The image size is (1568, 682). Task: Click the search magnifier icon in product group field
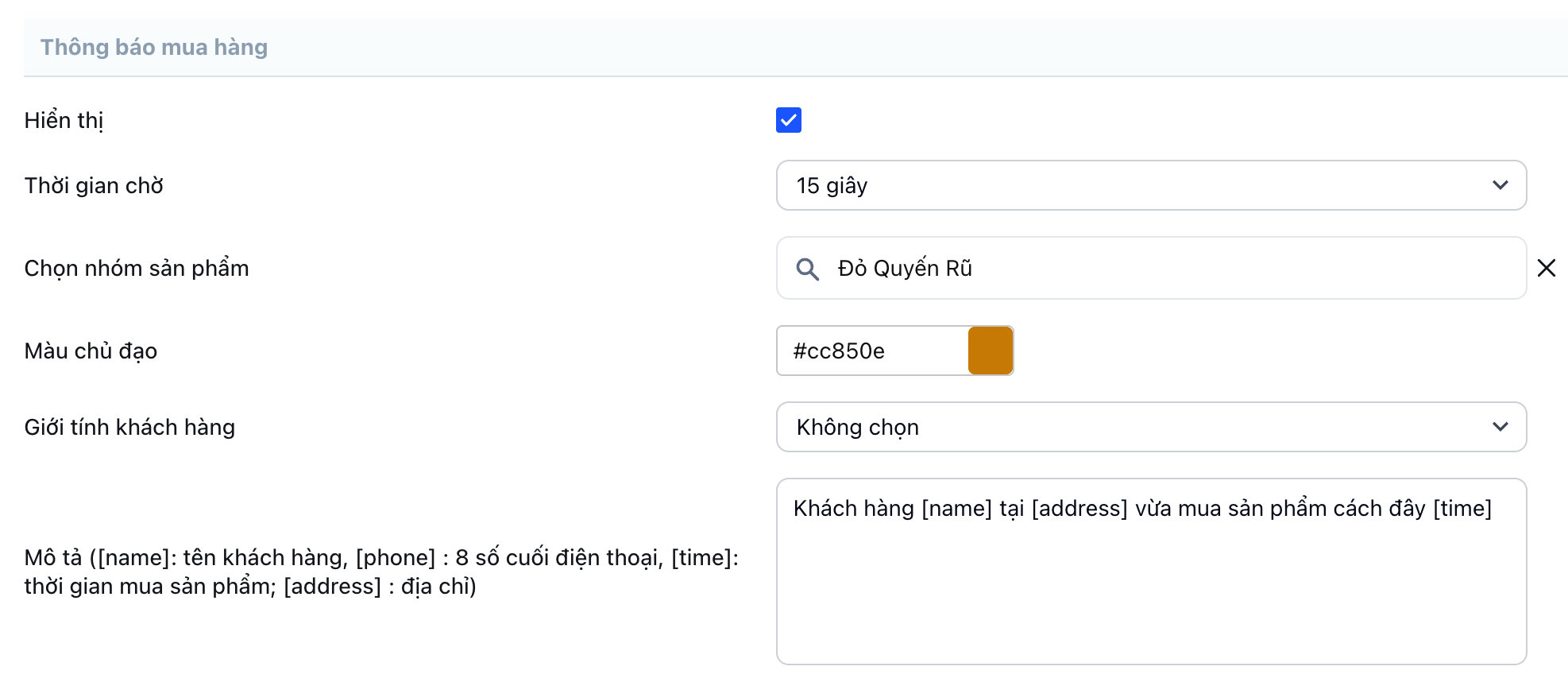point(807,269)
